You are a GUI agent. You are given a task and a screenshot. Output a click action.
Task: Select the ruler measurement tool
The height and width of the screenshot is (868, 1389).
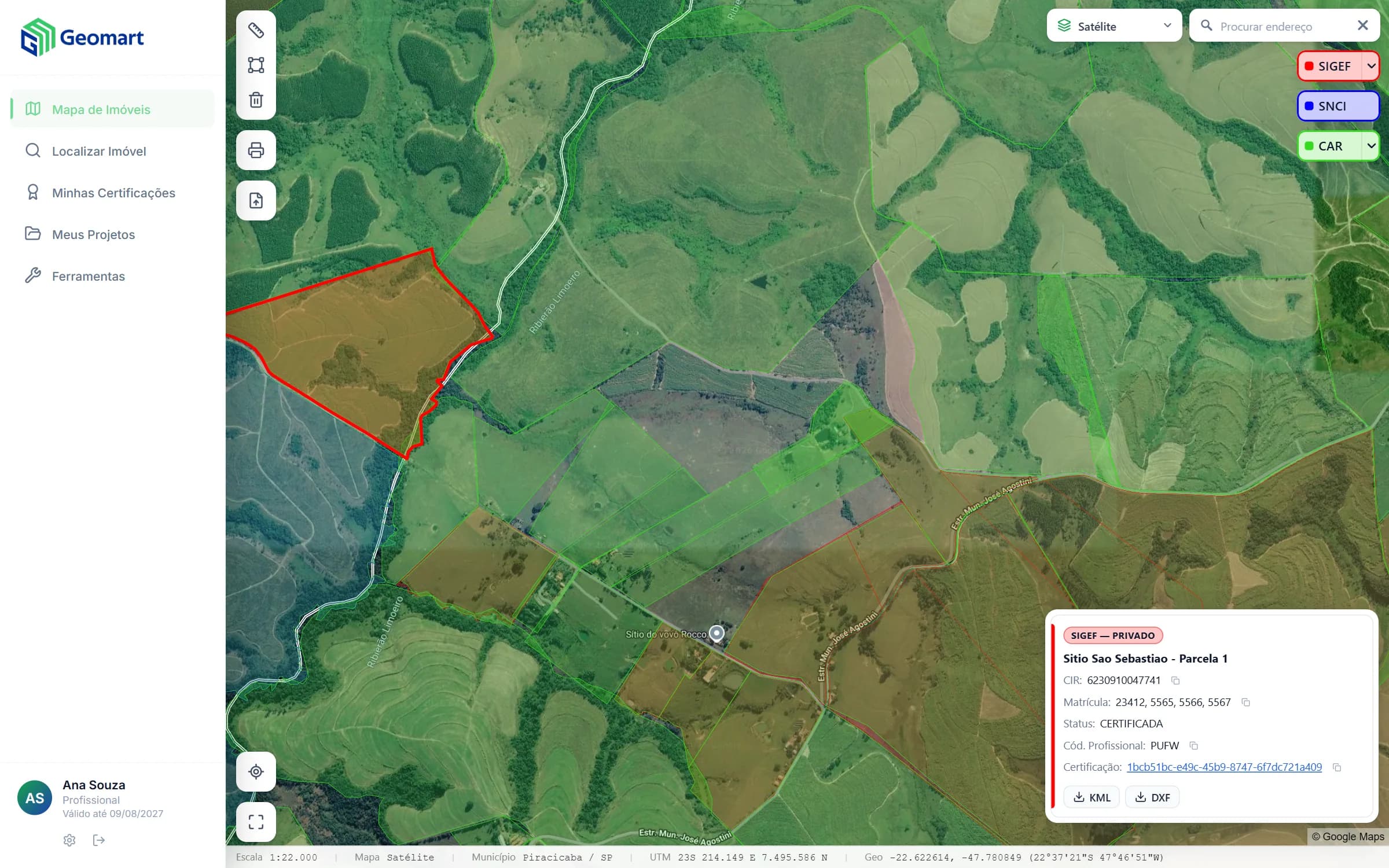(x=256, y=30)
